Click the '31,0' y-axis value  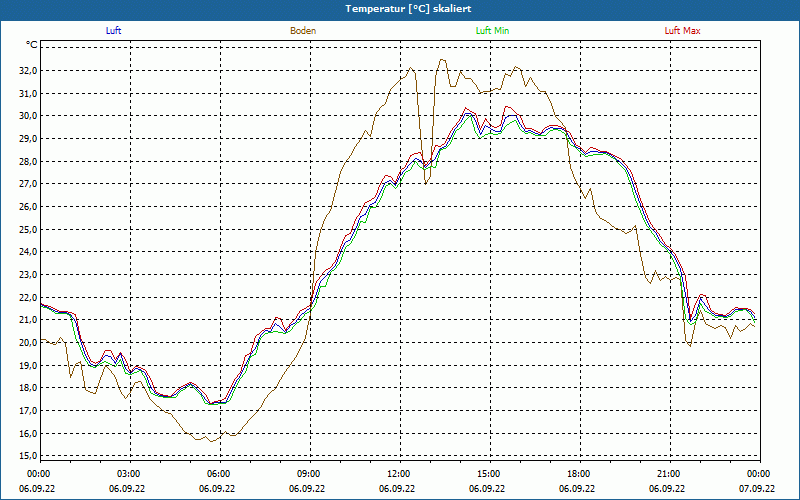coord(29,93)
